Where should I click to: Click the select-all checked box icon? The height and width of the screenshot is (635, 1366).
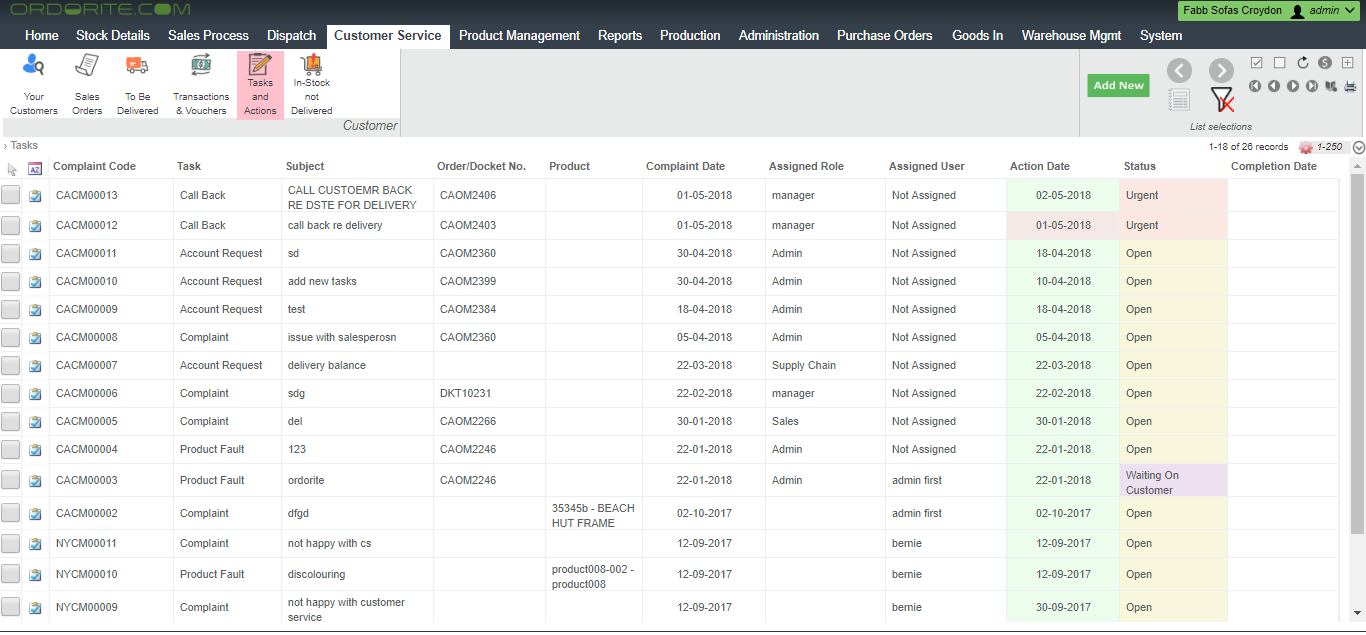coord(1257,63)
